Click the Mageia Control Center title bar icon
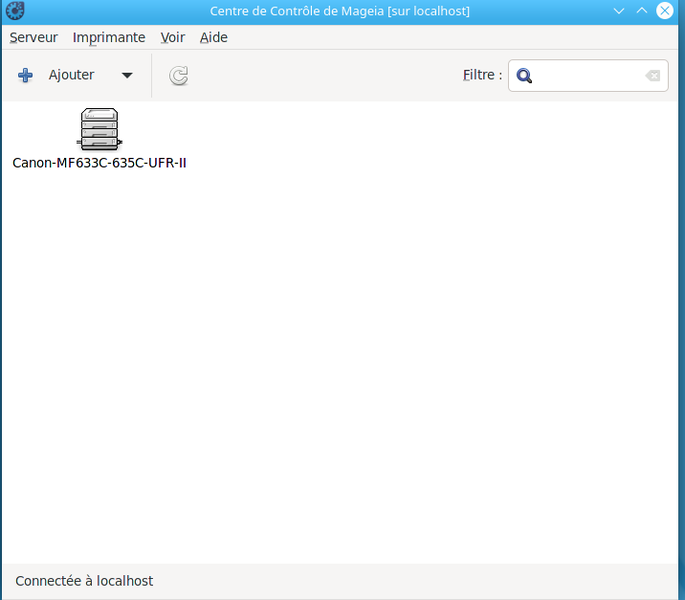The width and height of the screenshot is (685, 600). click(x=15, y=10)
